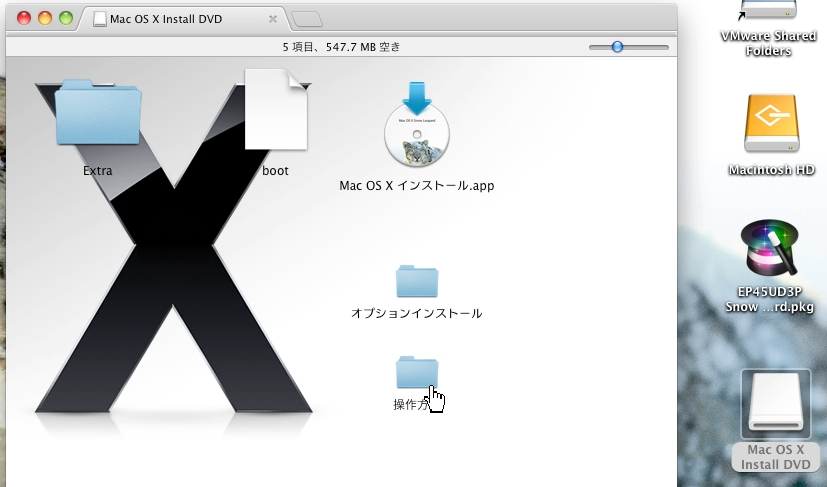Select Mac OS X Install DVD volume on desktop
Image resolution: width=827 pixels, height=487 pixels.
tap(775, 406)
